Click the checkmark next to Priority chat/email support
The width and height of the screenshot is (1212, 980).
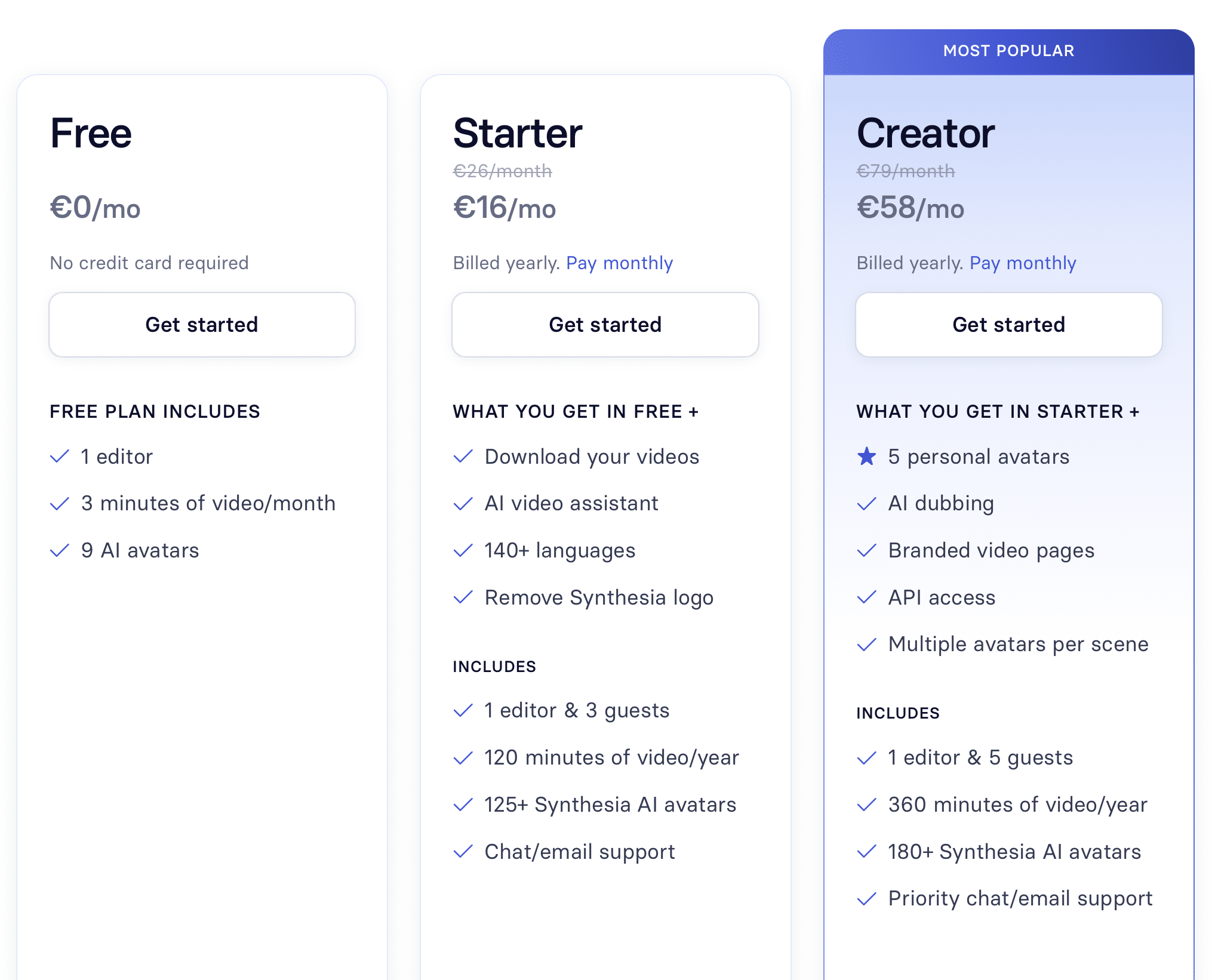(x=866, y=899)
